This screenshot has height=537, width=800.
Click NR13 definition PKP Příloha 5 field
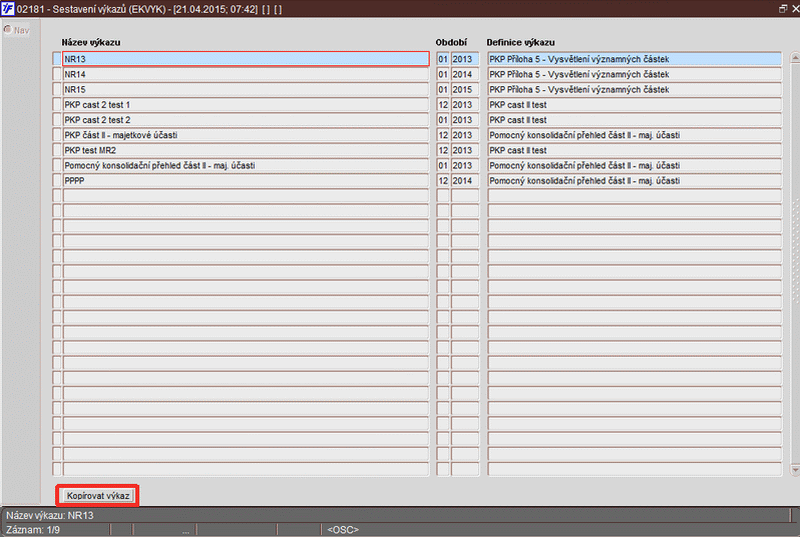(635, 59)
